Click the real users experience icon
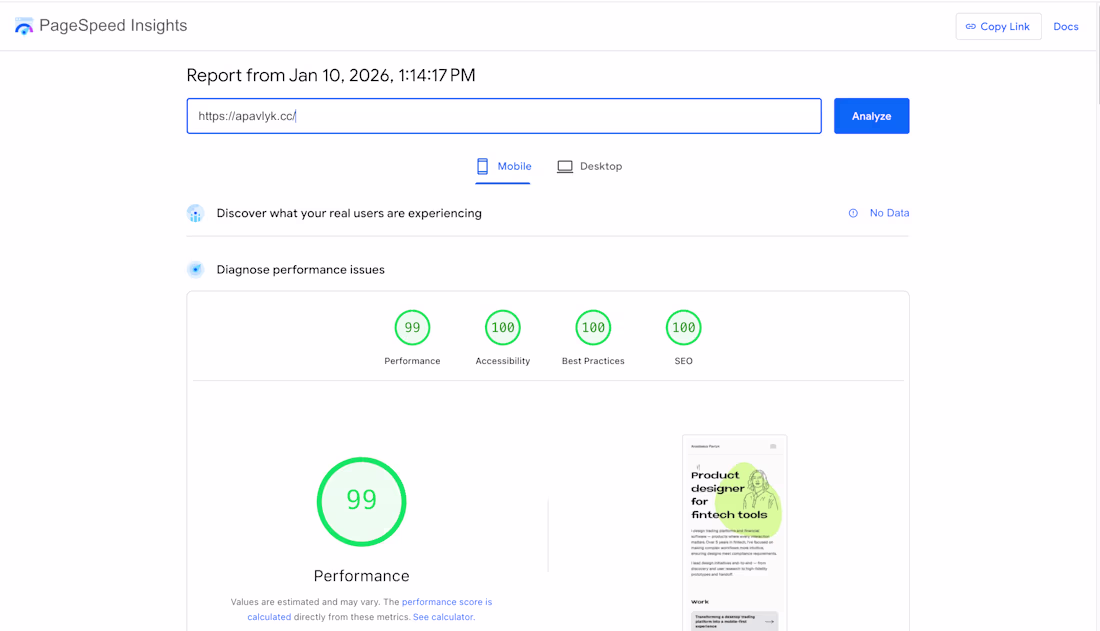 196,213
